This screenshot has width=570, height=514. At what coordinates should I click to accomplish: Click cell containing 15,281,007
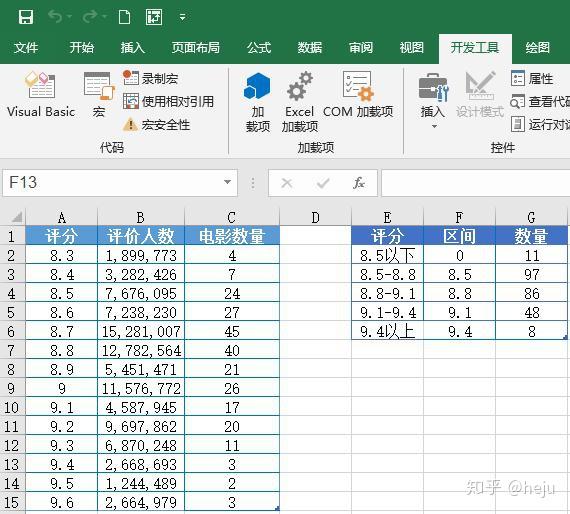click(x=141, y=331)
